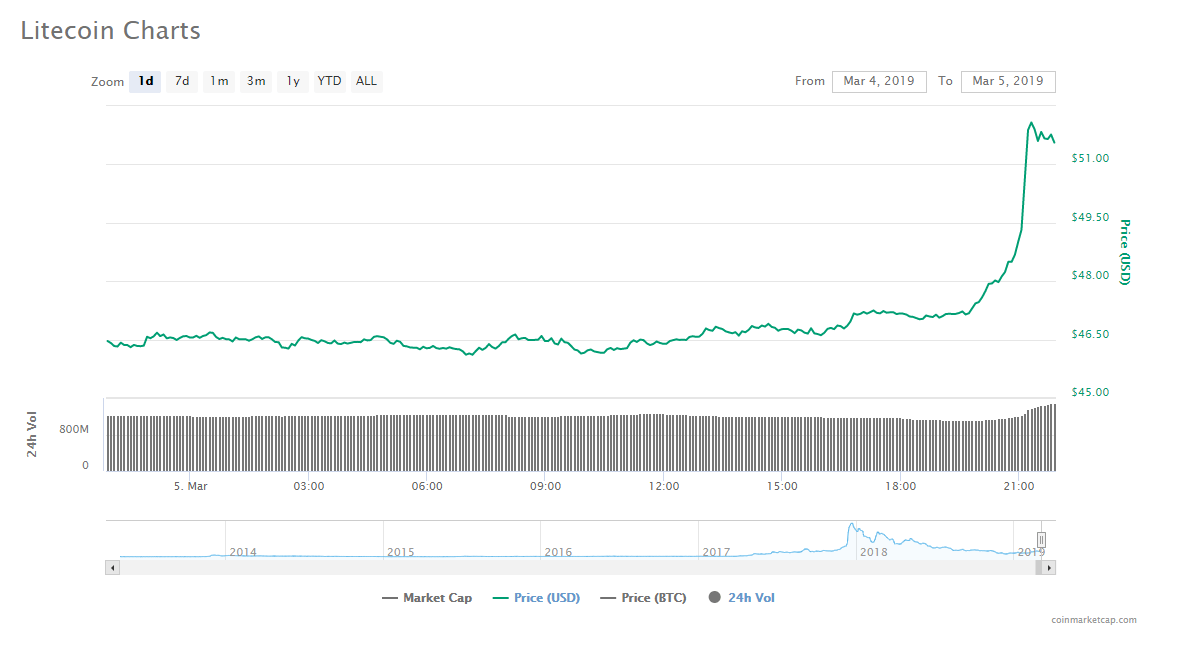This screenshot has width=1186, height=648.
Task: Set chart zoom to 1m
Action: [219, 81]
